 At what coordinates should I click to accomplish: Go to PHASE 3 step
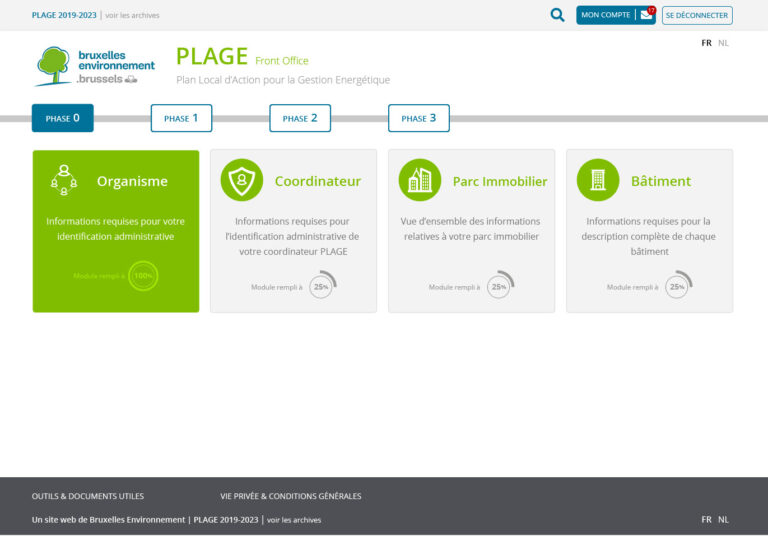click(x=419, y=118)
